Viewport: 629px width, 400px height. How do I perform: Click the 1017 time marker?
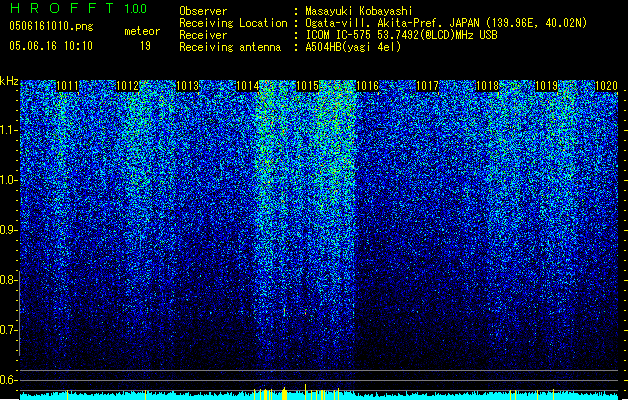coord(427,86)
